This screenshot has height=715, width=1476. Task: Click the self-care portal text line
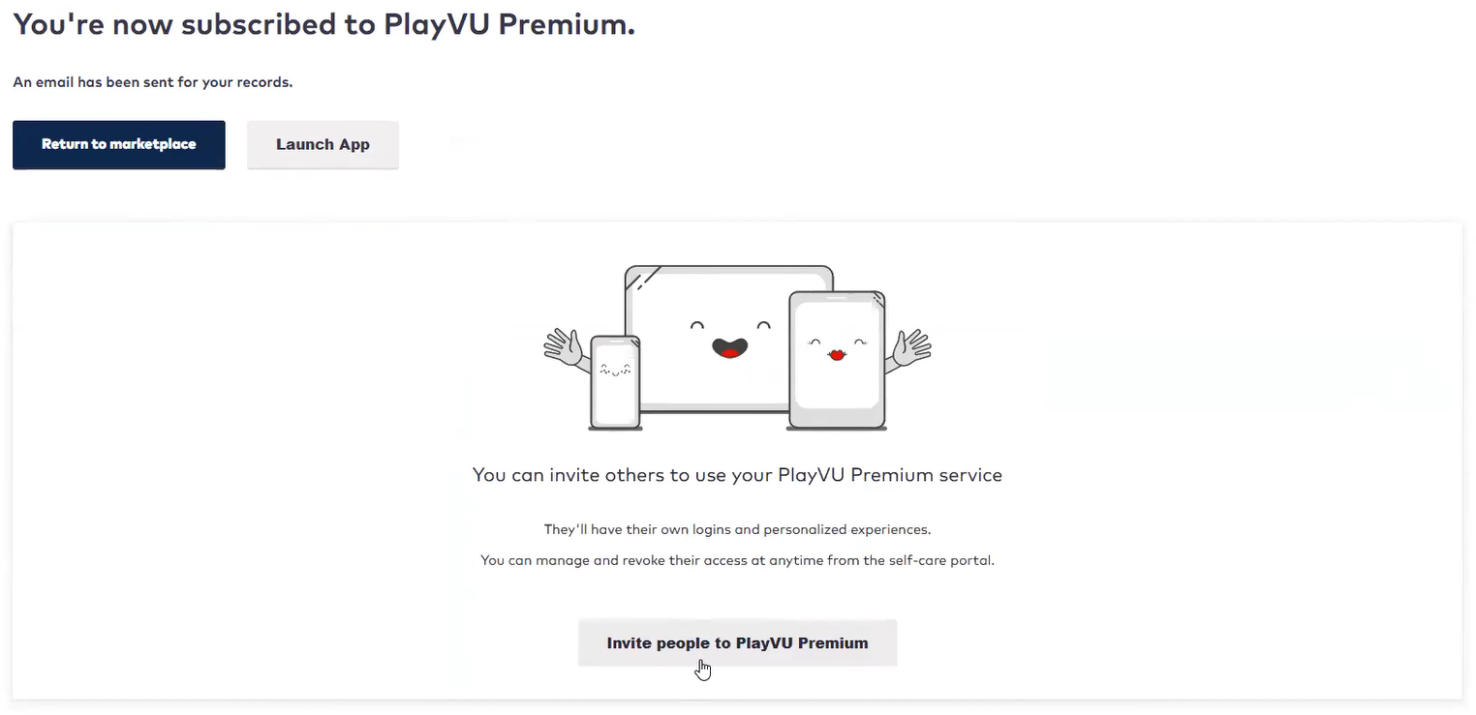click(737, 561)
